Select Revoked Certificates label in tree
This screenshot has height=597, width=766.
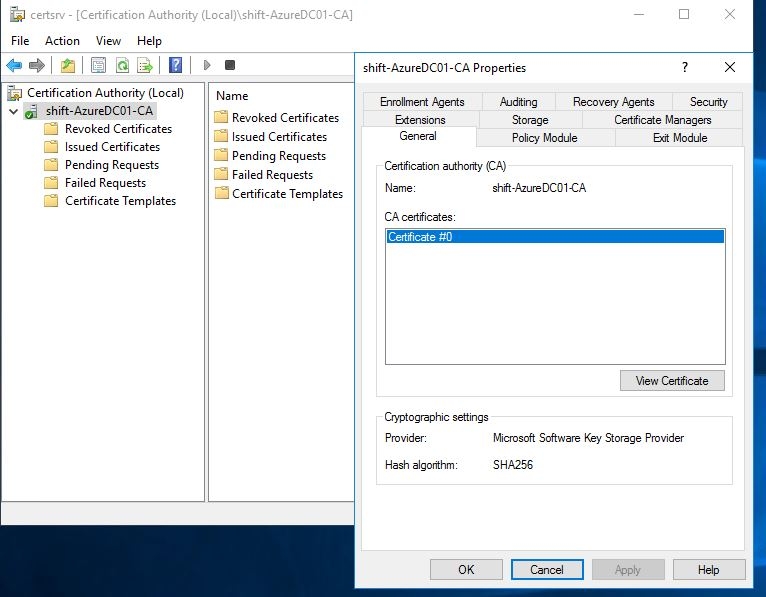click(119, 129)
